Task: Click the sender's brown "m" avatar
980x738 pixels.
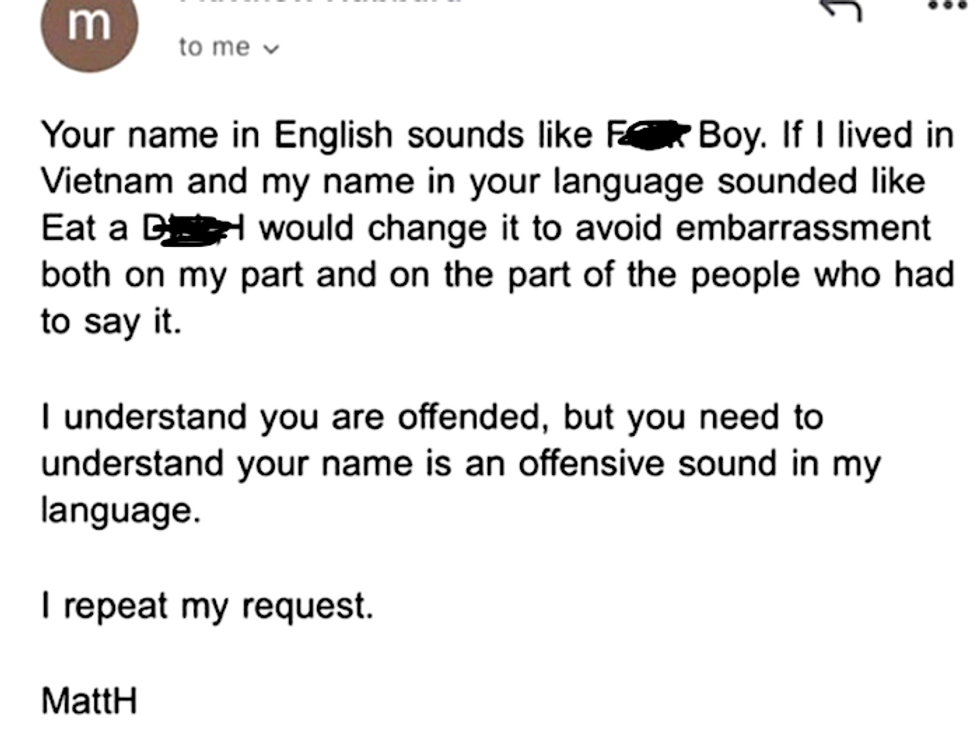Action: [86, 27]
